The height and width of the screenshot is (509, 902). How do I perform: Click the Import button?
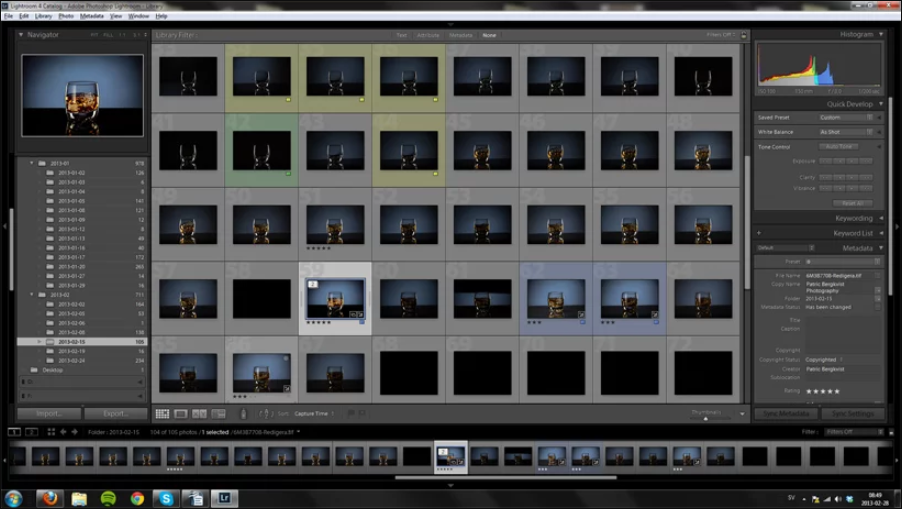click(x=49, y=414)
